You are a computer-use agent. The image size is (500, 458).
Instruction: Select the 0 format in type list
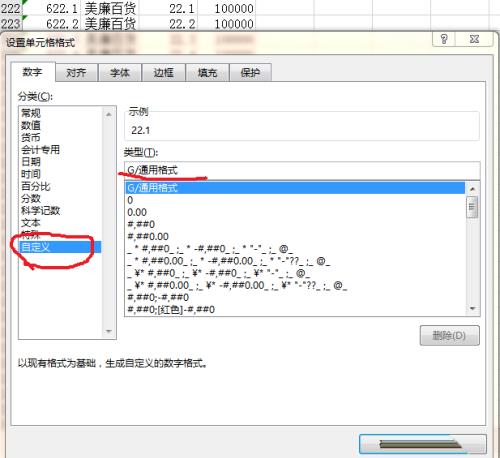click(x=295, y=200)
